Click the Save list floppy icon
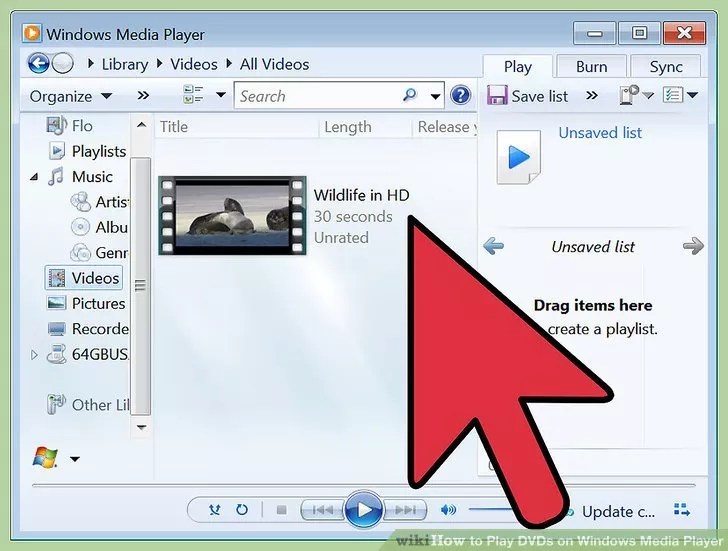This screenshot has width=728, height=551. click(497, 95)
